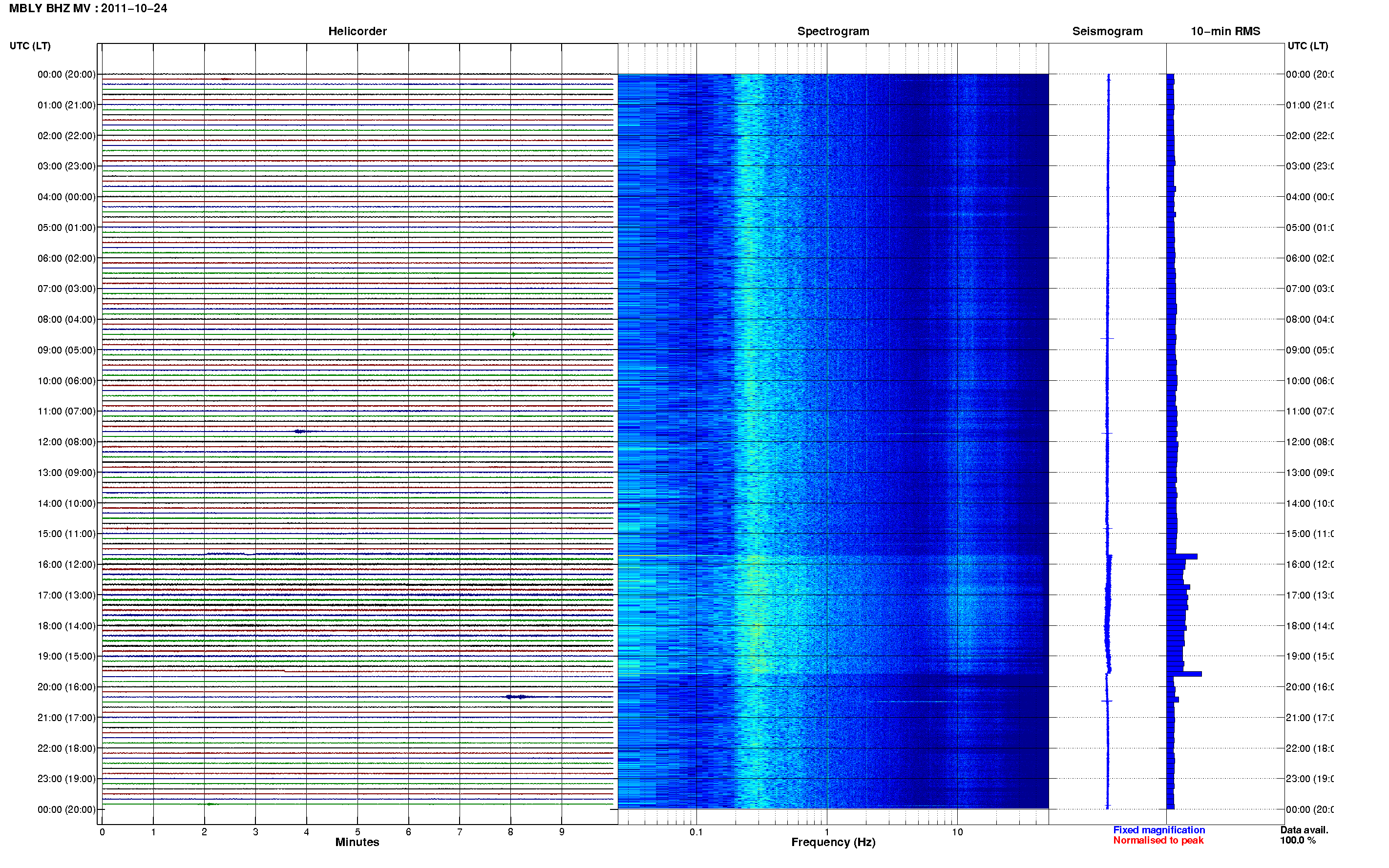Click the Data avail. label
The width and height of the screenshot is (1389, 868).
click(1304, 830)
